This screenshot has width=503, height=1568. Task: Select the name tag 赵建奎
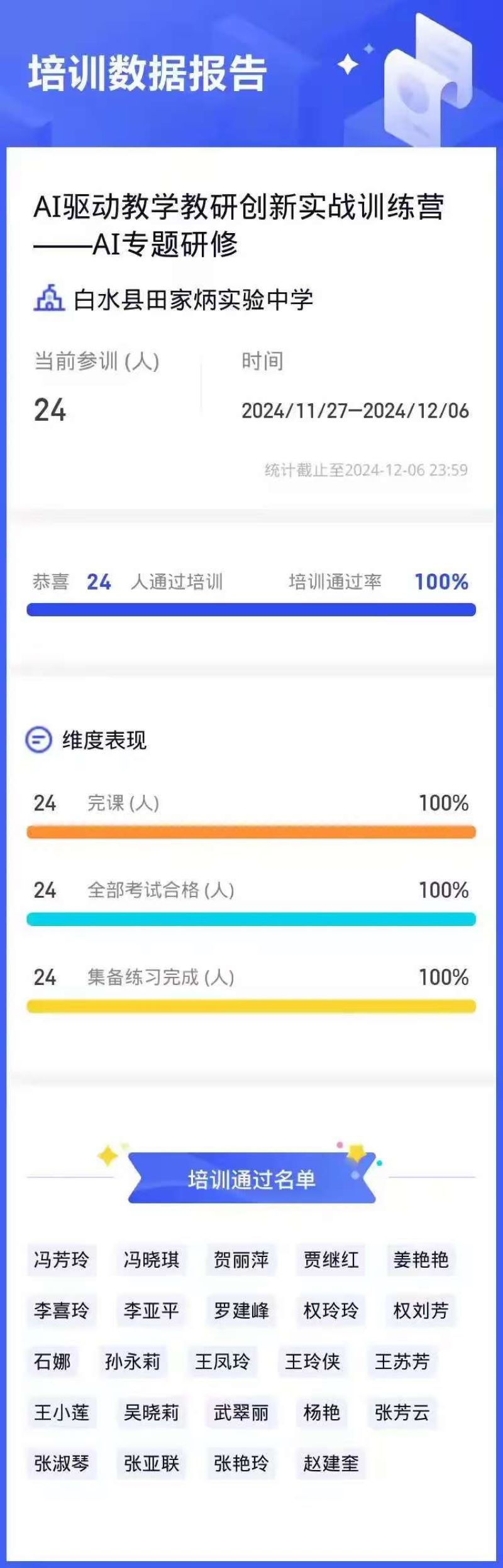tap(331, 1463)
